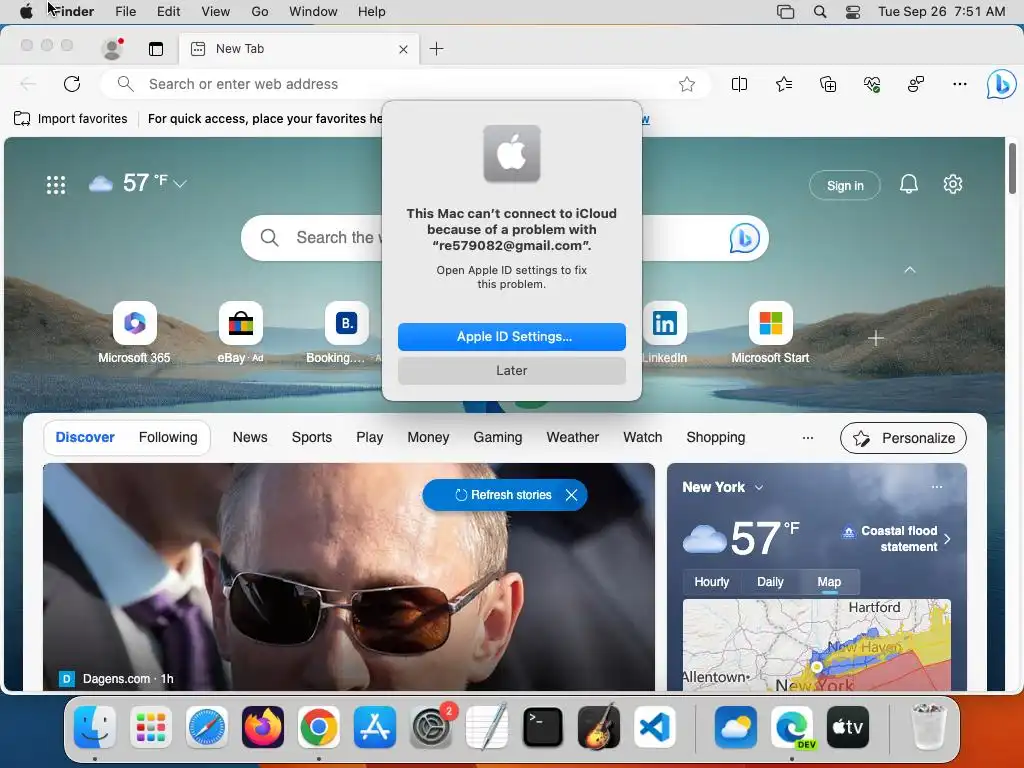Switch to the Following tab

tap(168, 438)
